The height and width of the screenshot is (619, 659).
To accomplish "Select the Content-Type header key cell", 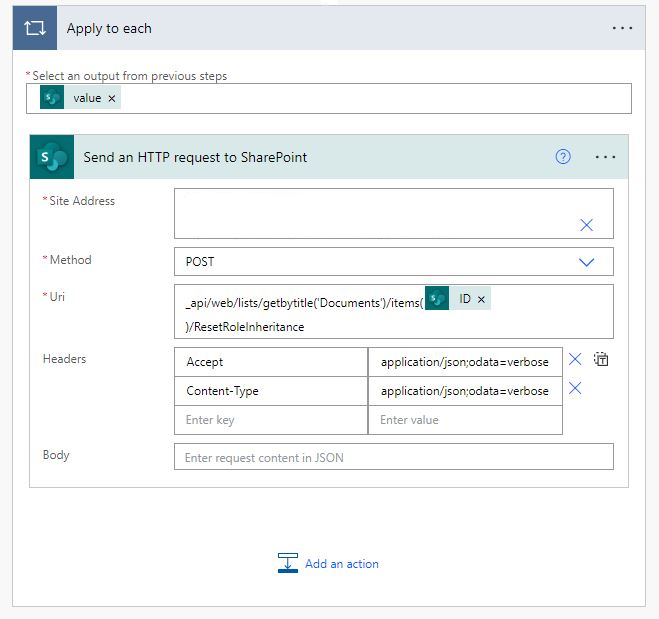I will (271, 391).
